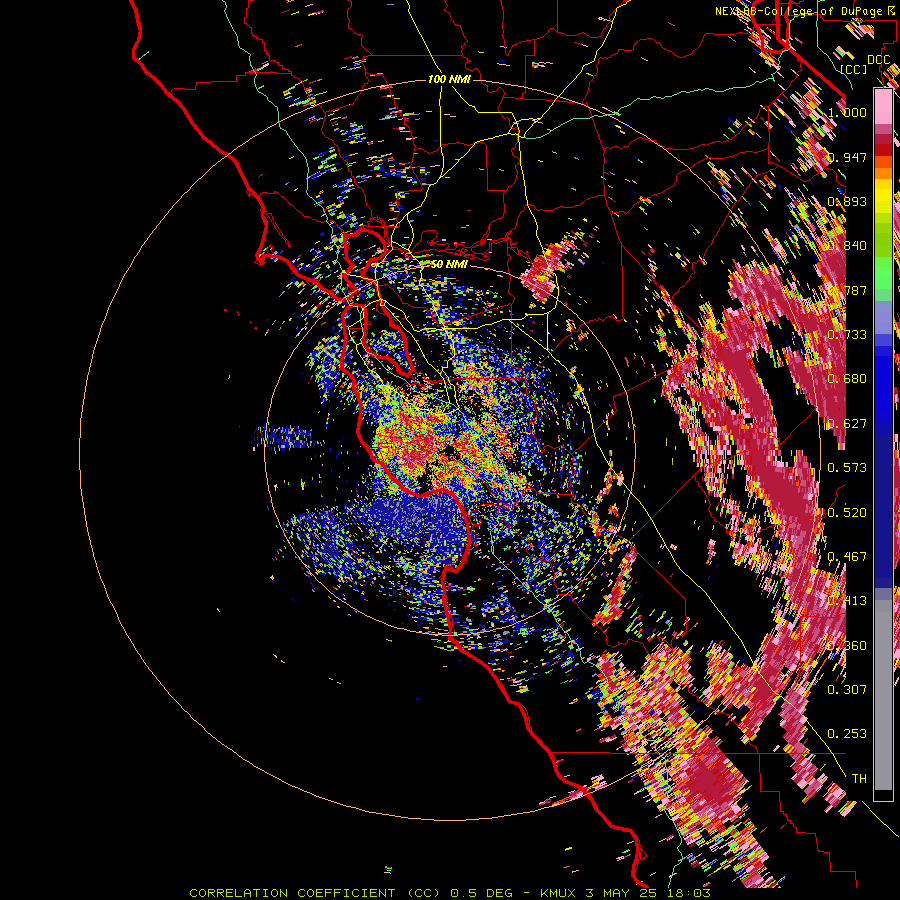Click the 0.733 legend value
The width and height of the screenshot is (900, 900).
pyautogui.click(x=847, y=335)
